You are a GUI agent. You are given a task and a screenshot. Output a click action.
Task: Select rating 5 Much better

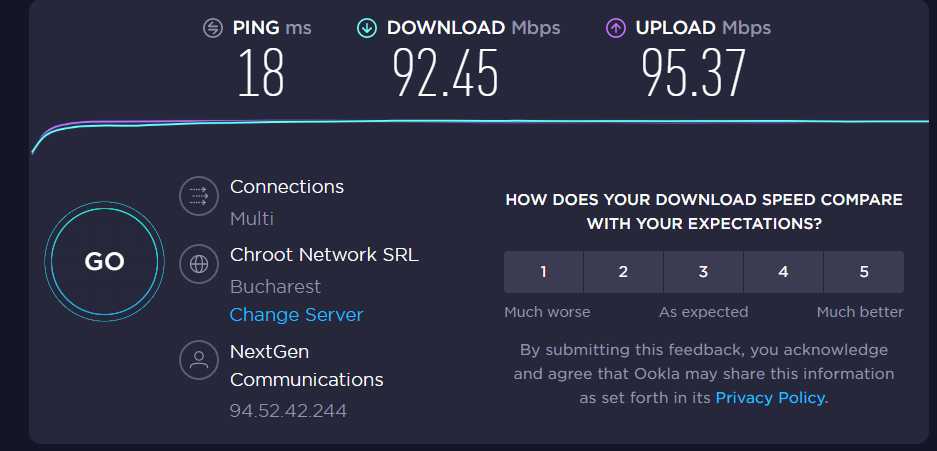pyautogui.click(x=864, y=272)
